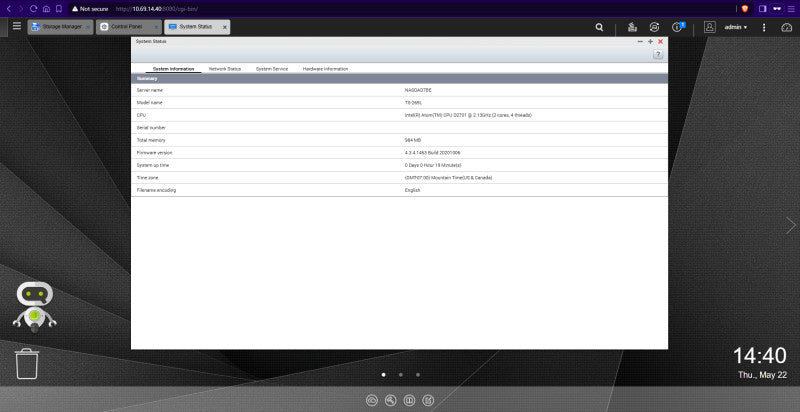Click the Mountain Time zone value

coord(448,177)
